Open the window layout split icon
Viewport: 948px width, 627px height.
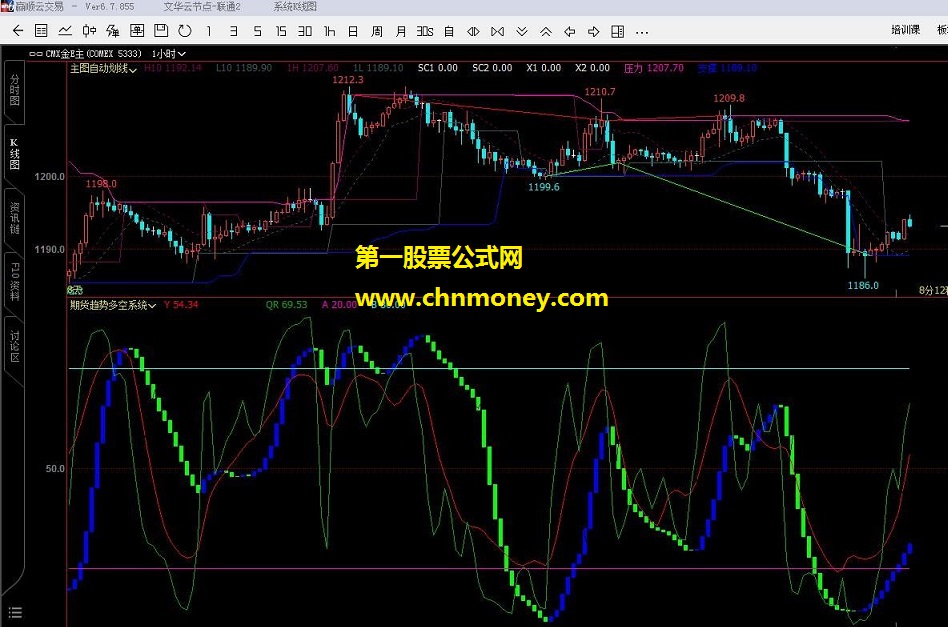(x=617, y=31)
